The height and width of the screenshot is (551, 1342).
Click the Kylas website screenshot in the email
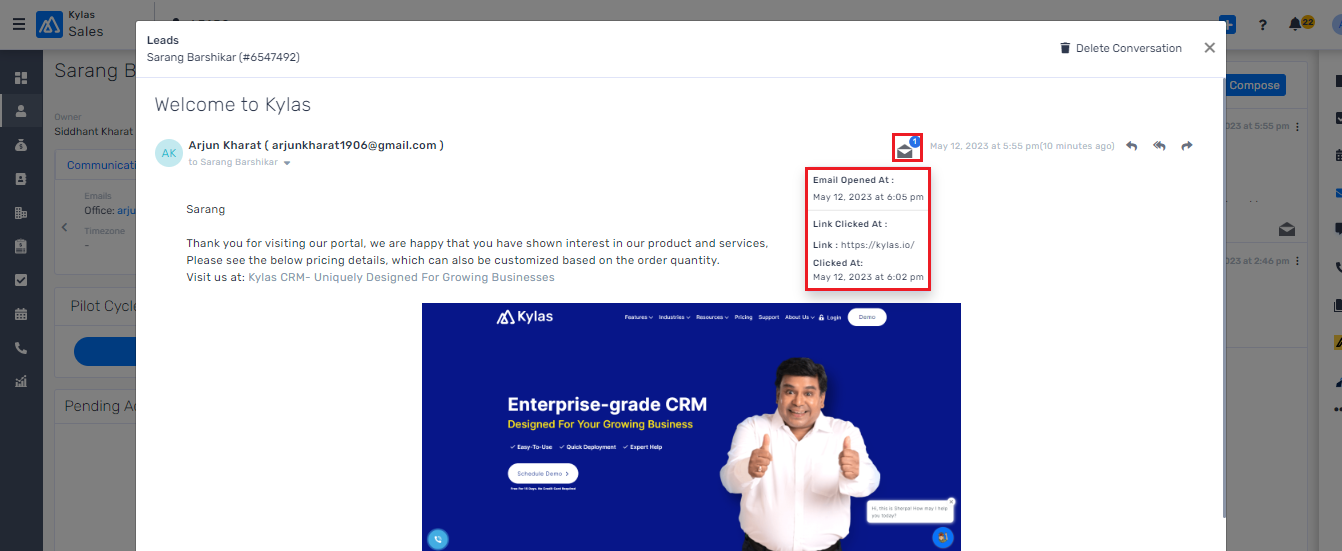tap(691, 427)
